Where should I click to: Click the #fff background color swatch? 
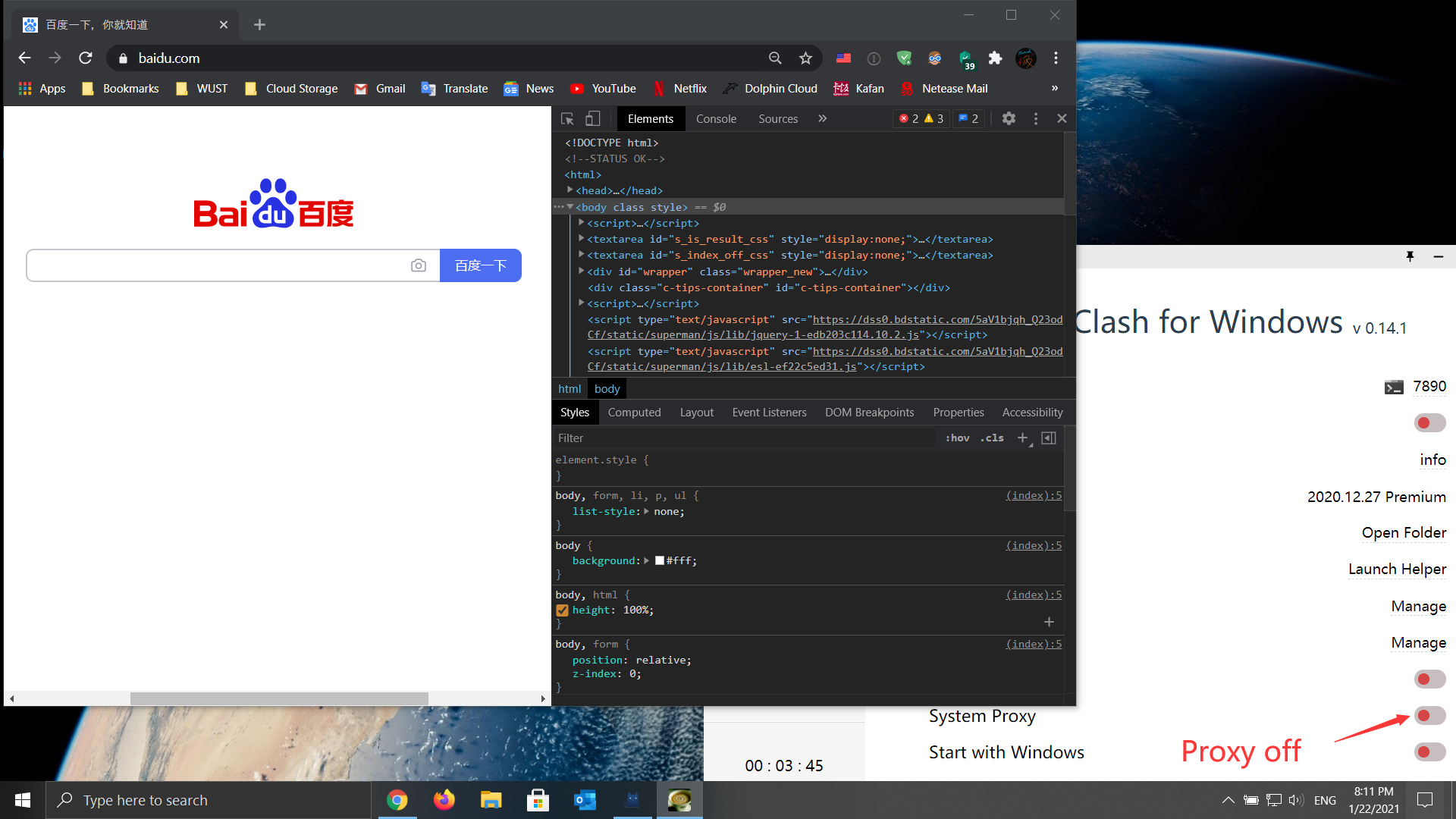(660, 561)
